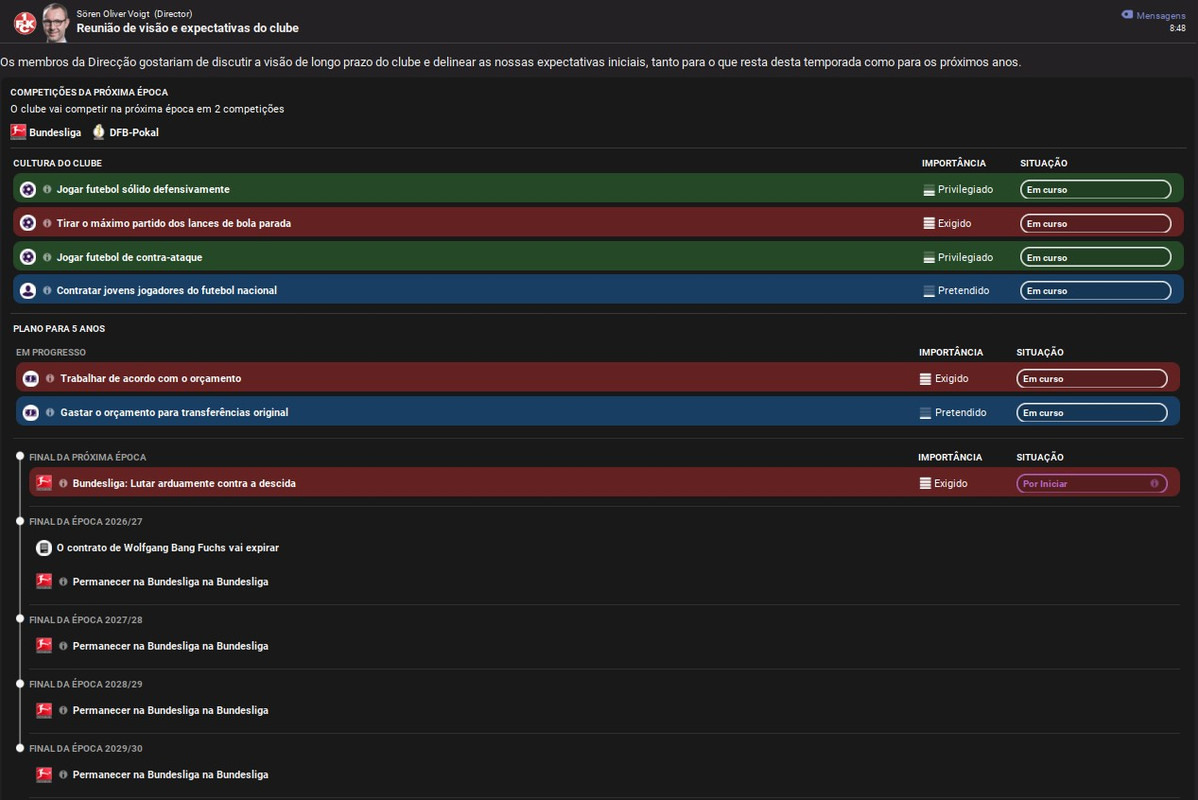
Task: Click ball icon beside 'Tirar o máximo partido'
Action: (x=28, y=223)
